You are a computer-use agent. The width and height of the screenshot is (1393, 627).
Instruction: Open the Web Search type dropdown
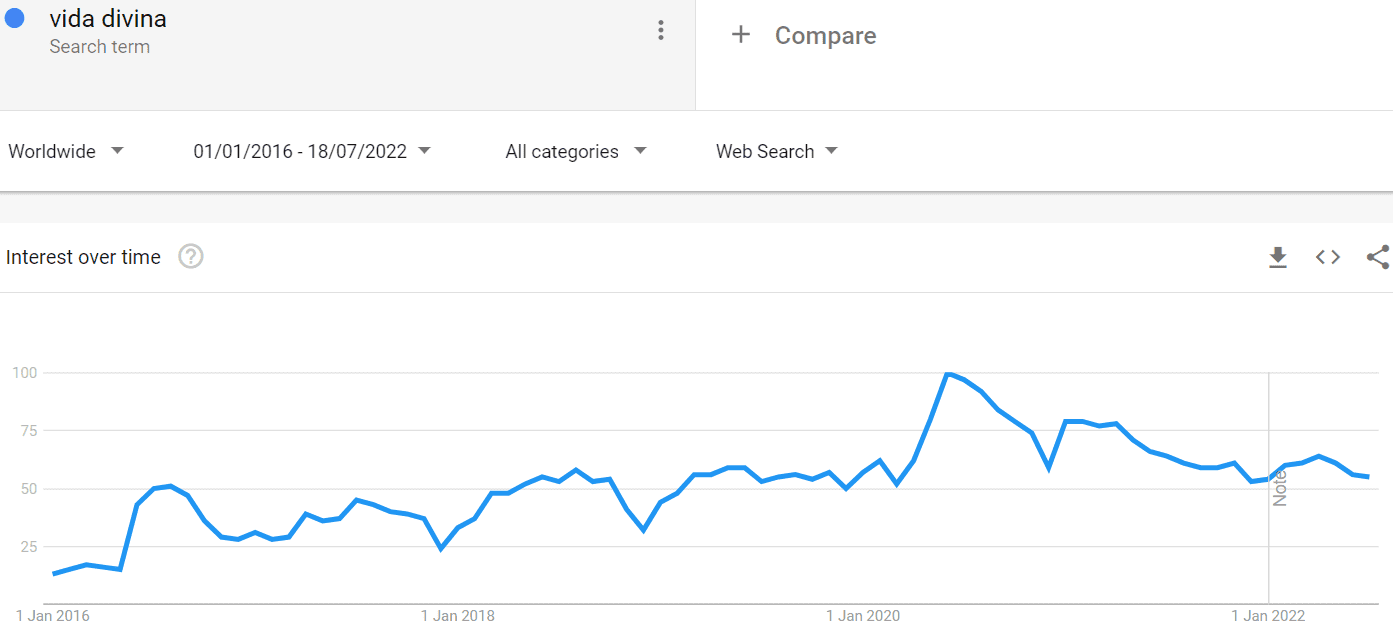tap(777, 151)
